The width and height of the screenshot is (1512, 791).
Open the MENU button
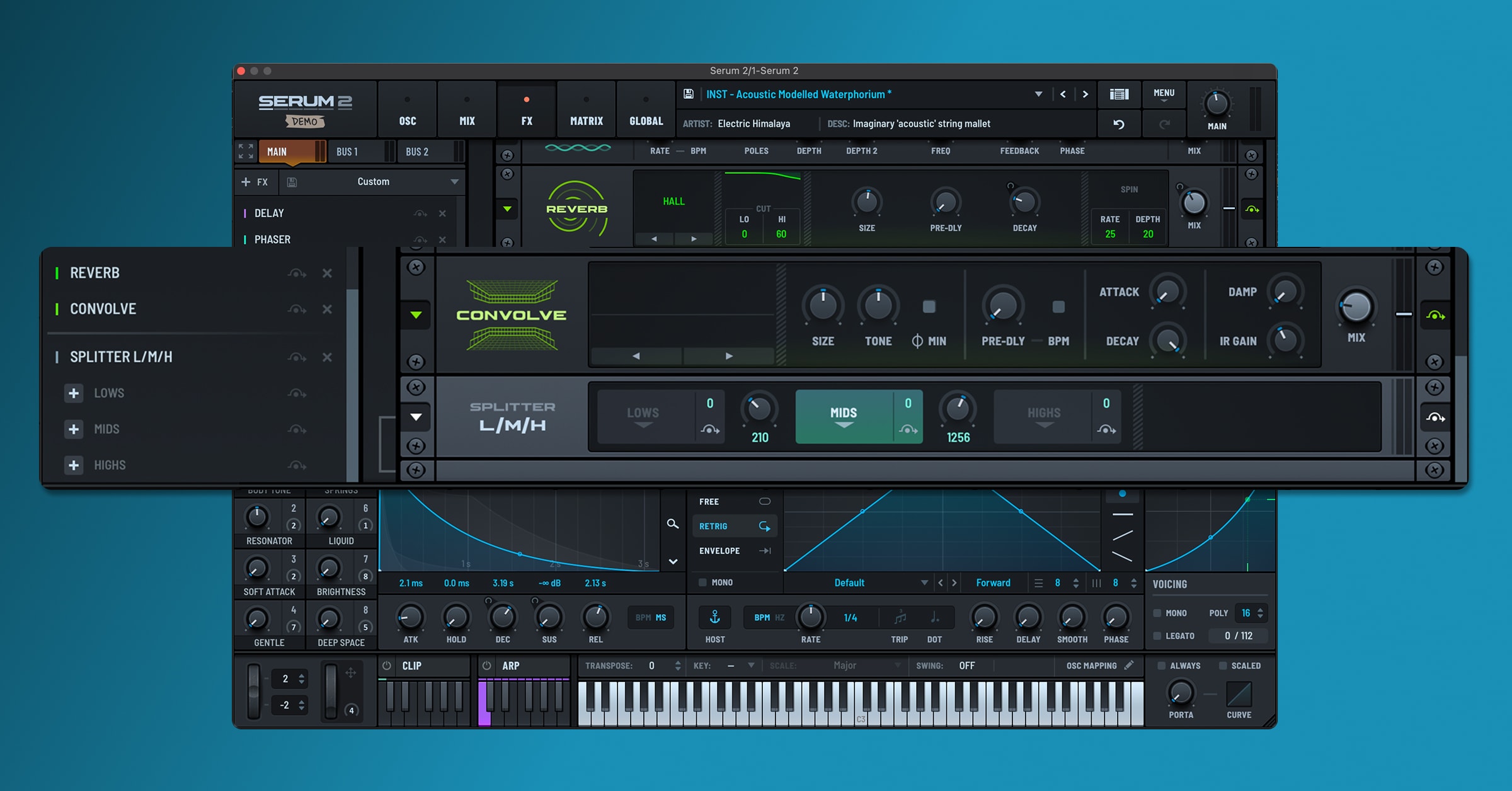[x=1164, y=94]
